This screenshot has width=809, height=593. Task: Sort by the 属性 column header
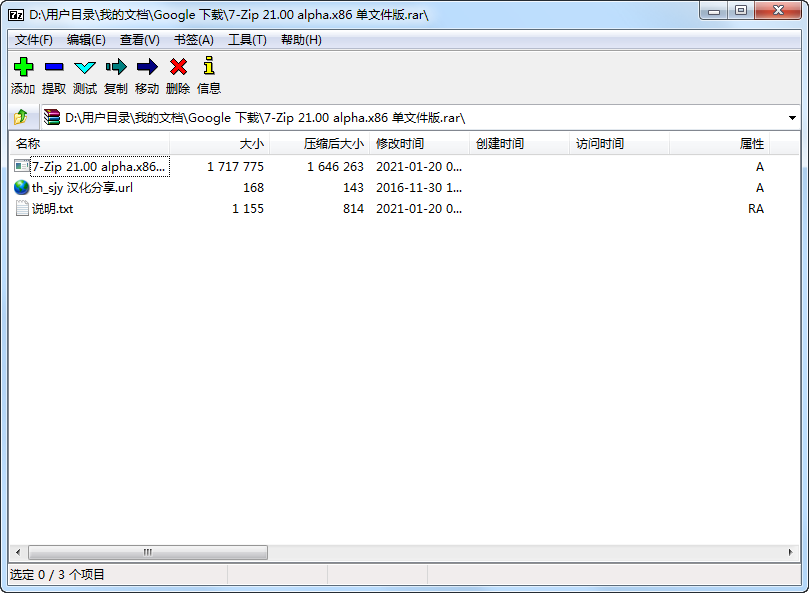720,143
